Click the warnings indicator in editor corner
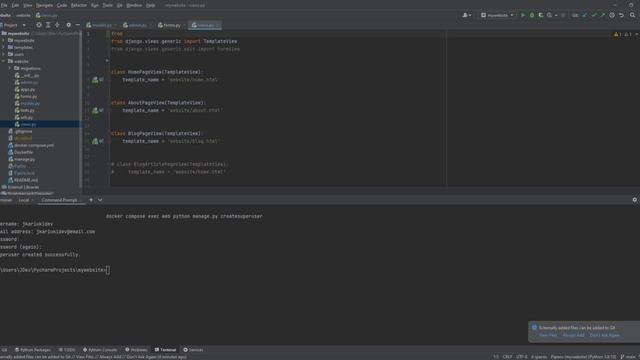 (x=622, y=34)
